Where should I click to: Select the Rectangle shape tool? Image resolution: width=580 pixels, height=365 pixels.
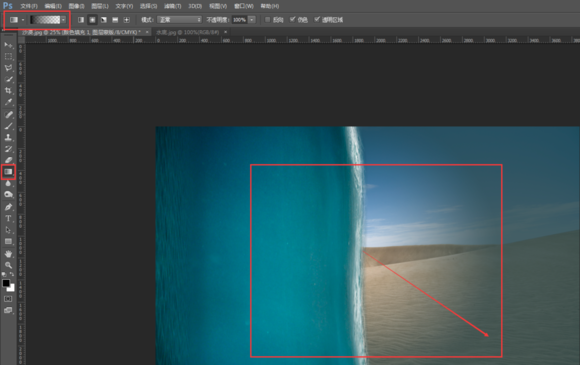tap(8, 241)
